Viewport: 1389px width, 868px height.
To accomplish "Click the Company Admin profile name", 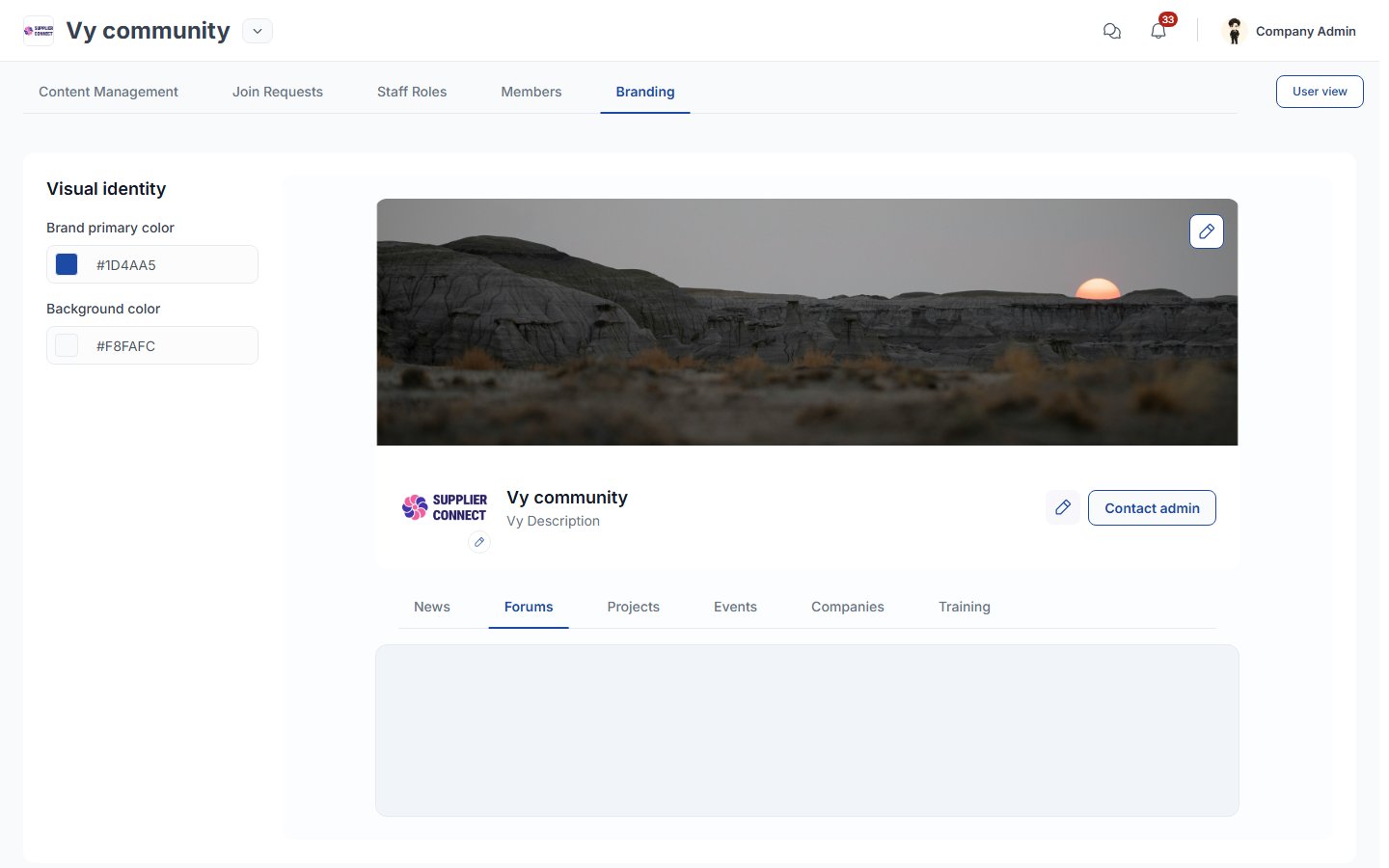I will point(1306,31).
